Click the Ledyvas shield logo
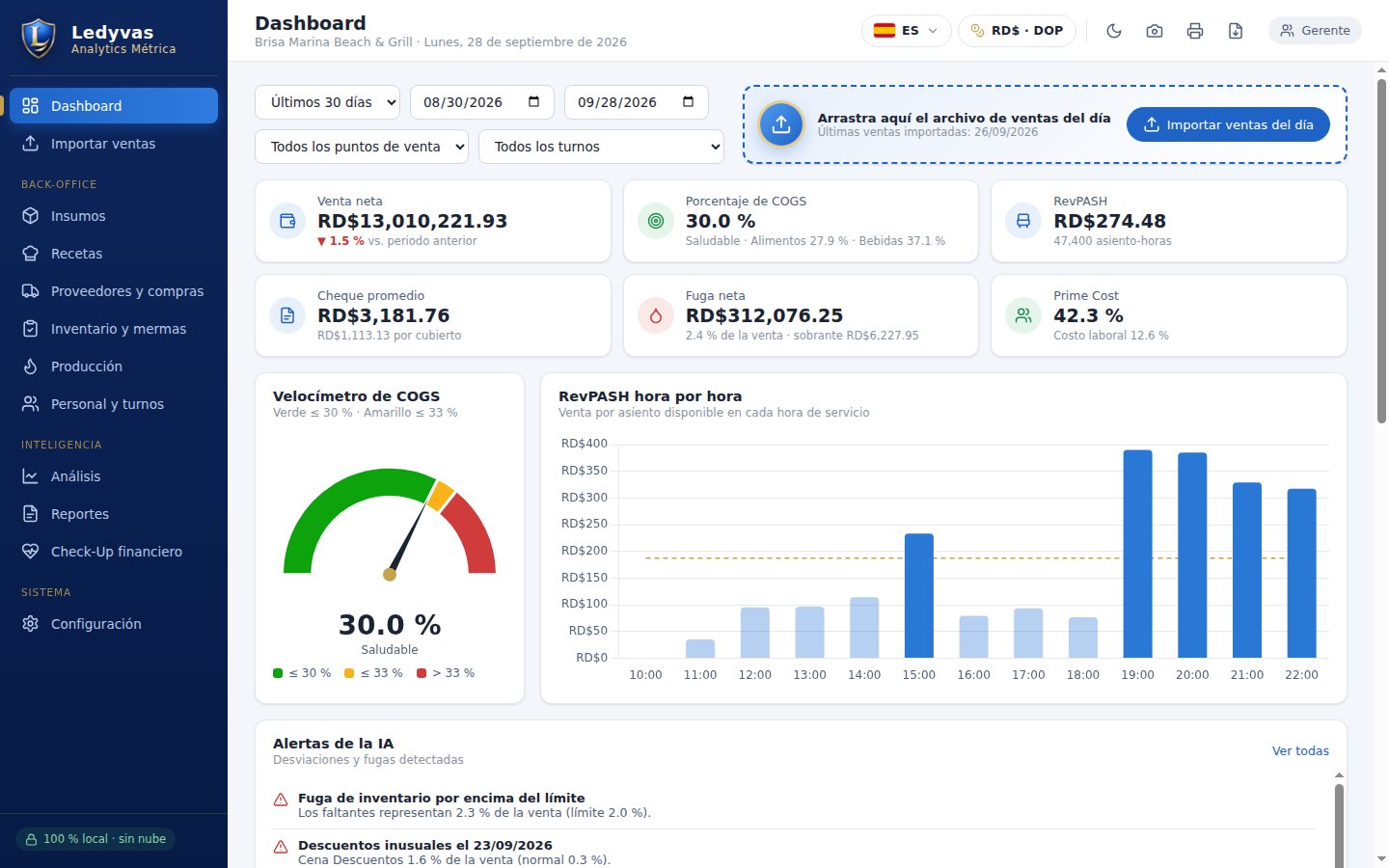This screenshot has width=1389, height=868. (39, 39)
